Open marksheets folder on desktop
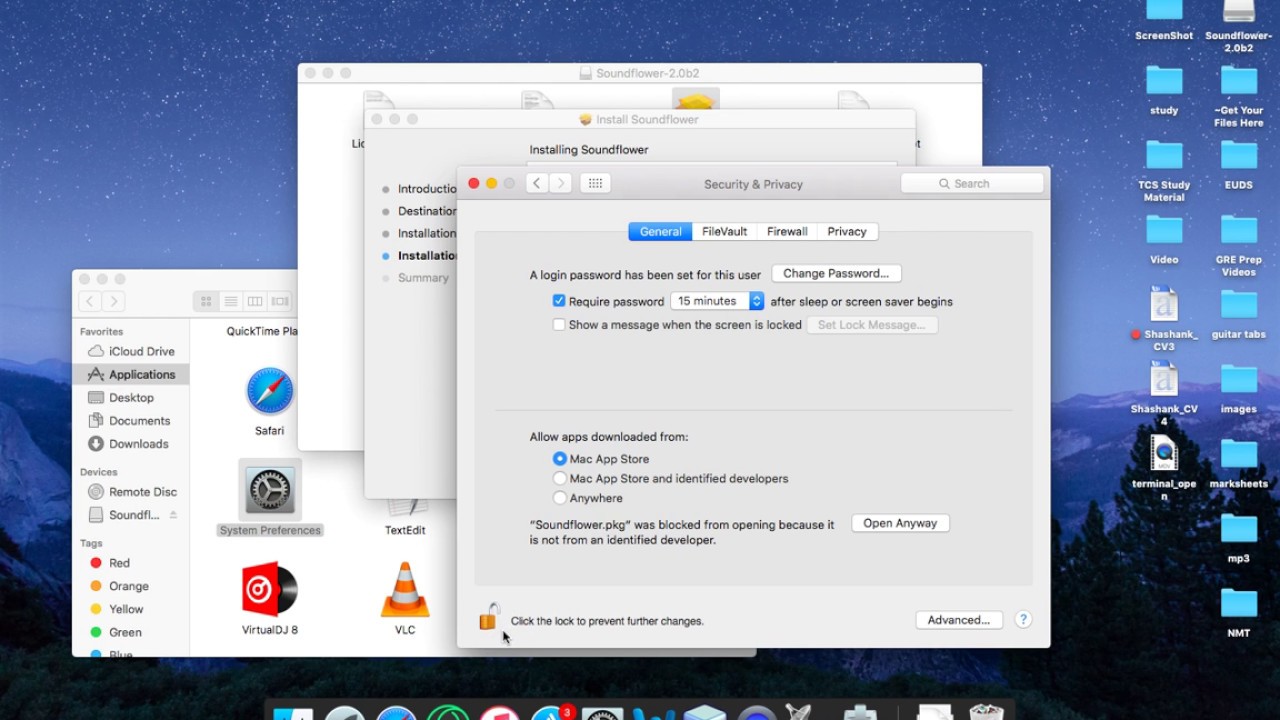The image size is (1280, 720). [1239, 454]
